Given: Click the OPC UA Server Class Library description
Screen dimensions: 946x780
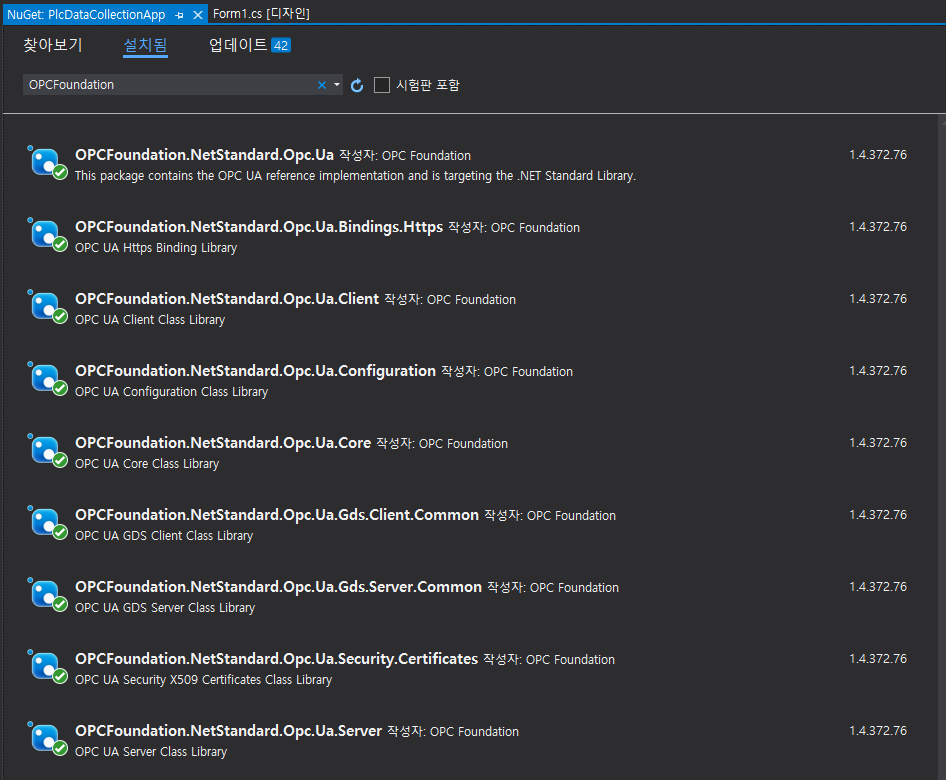Looking at the screenshot, I should 151,752.
